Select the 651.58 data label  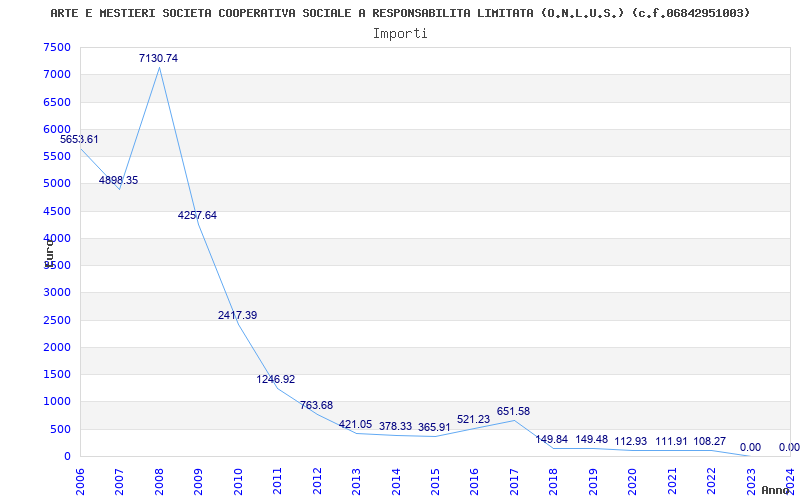513,411
